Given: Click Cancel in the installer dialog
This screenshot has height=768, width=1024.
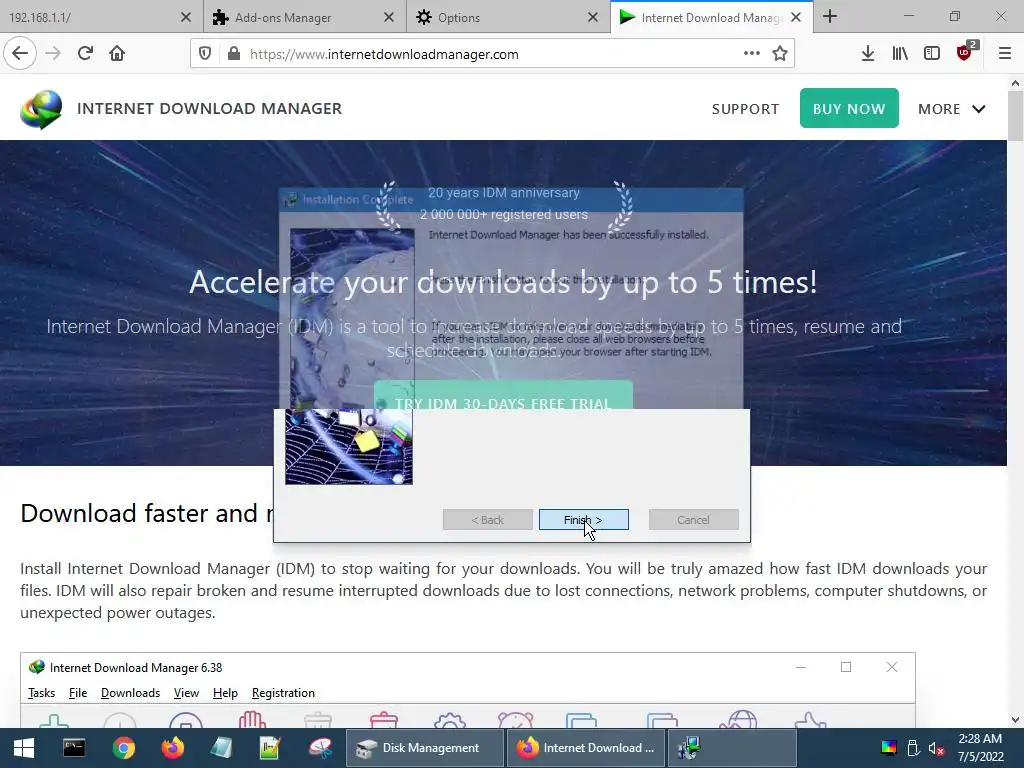Looking at the screenshot, I should [x=694, y=520].
